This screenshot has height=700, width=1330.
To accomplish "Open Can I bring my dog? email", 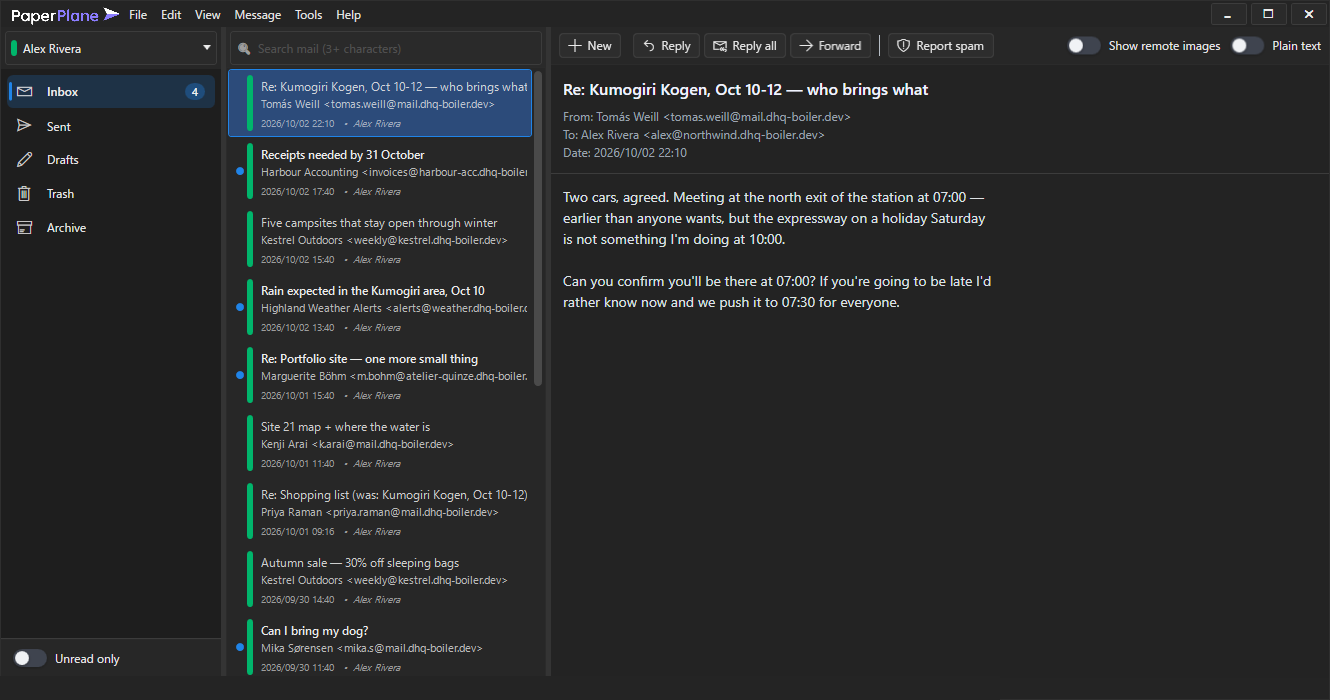I will (x=380, y=645).
